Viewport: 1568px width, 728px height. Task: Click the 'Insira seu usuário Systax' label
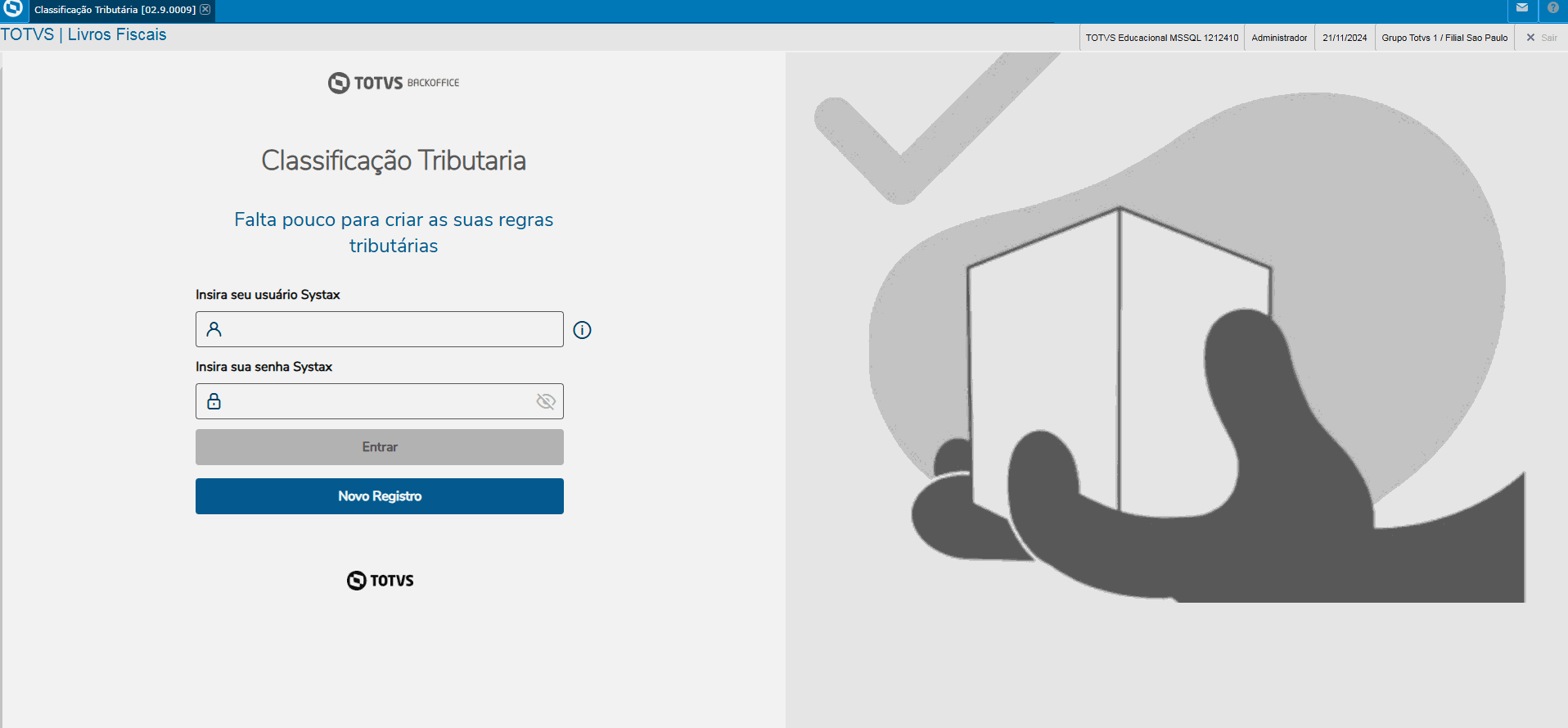click(268, 295)
